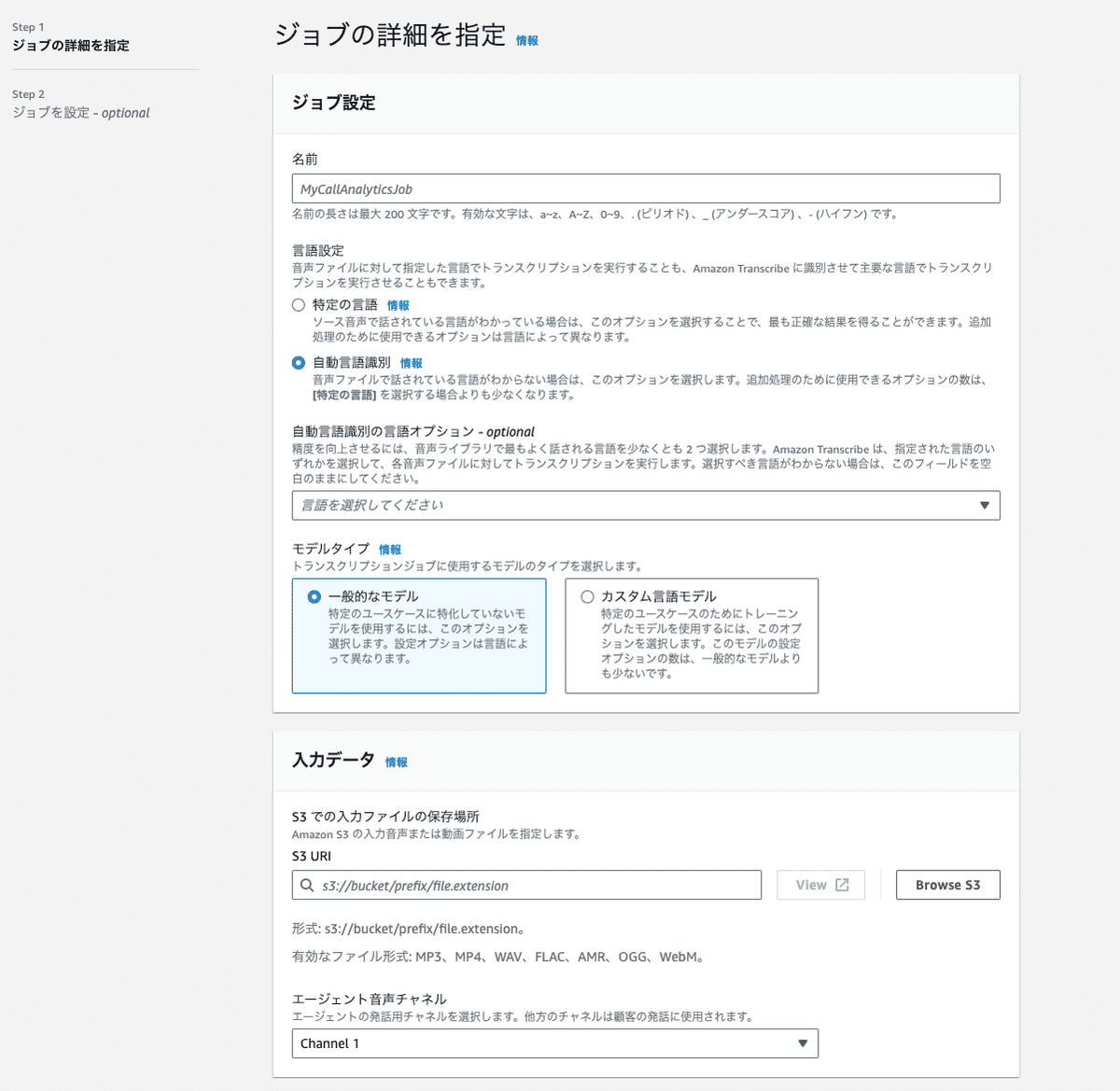Go to Step 2 ジョブを設定 - optional
Viewport: 1120px width, 1091px height.
tap(80, 112)
